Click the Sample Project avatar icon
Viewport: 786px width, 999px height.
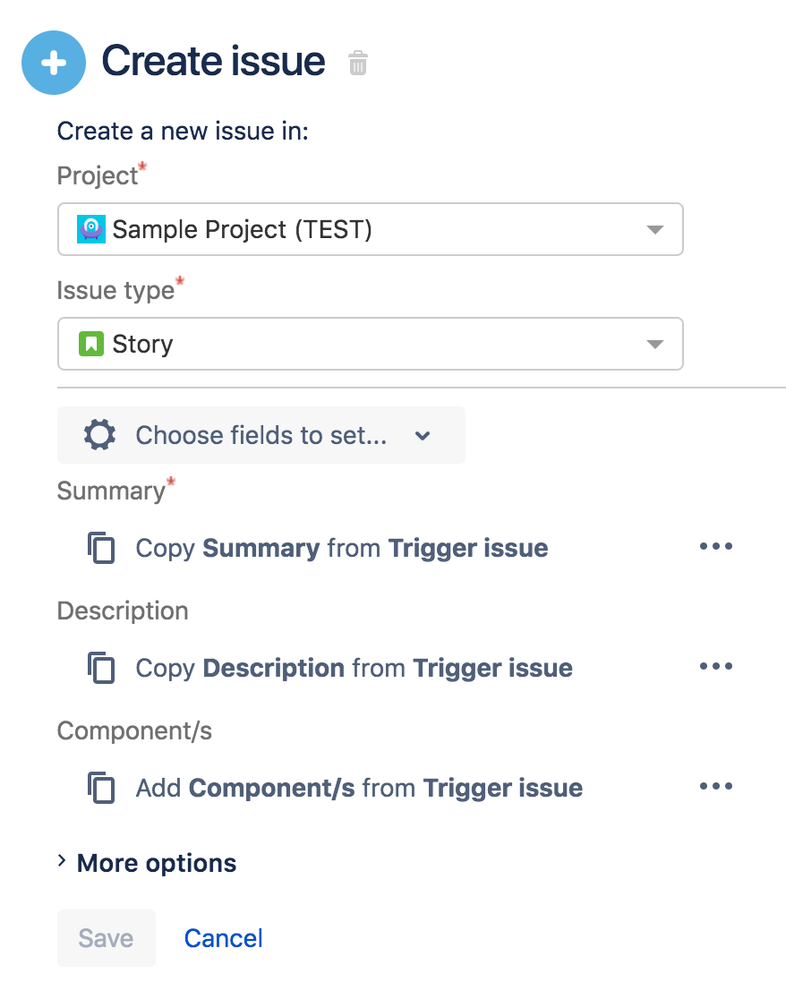click(92, 230)
